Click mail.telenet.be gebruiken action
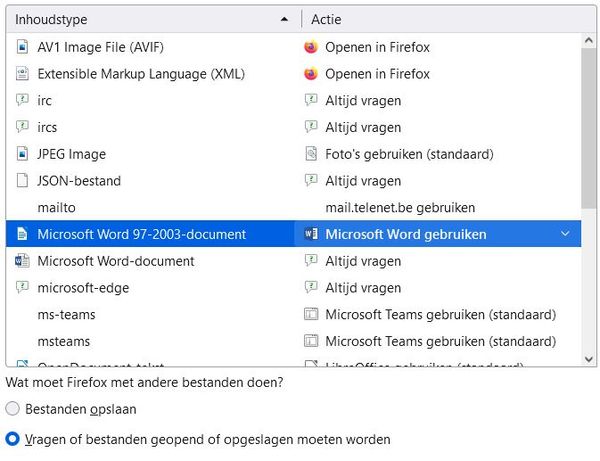This screenshot has height=461, width=600. (400, 207)
